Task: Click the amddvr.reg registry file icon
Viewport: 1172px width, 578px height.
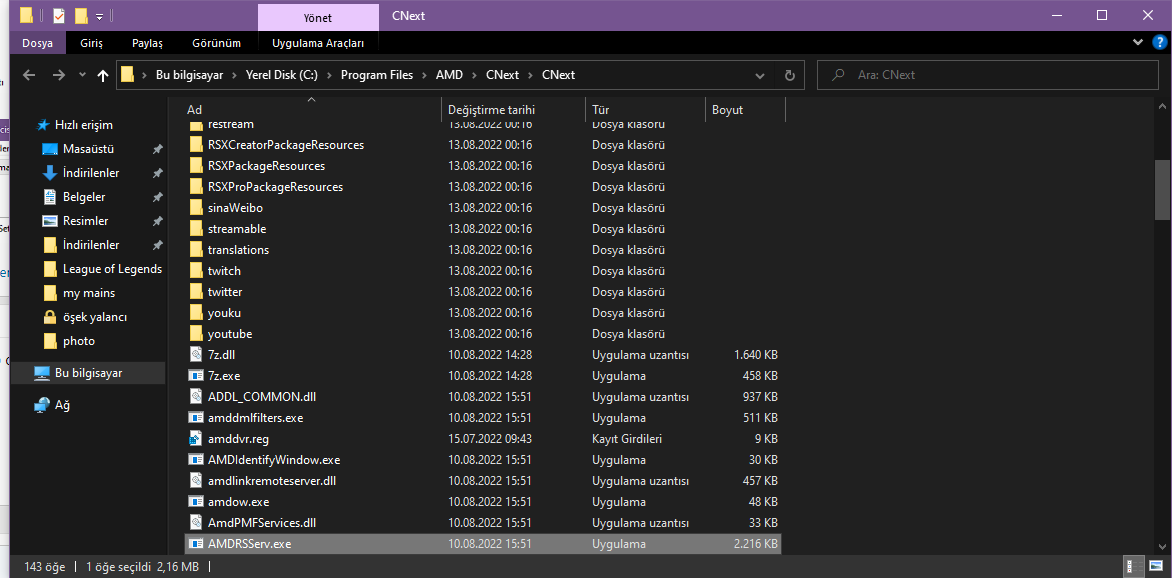Action: [196, 438]
